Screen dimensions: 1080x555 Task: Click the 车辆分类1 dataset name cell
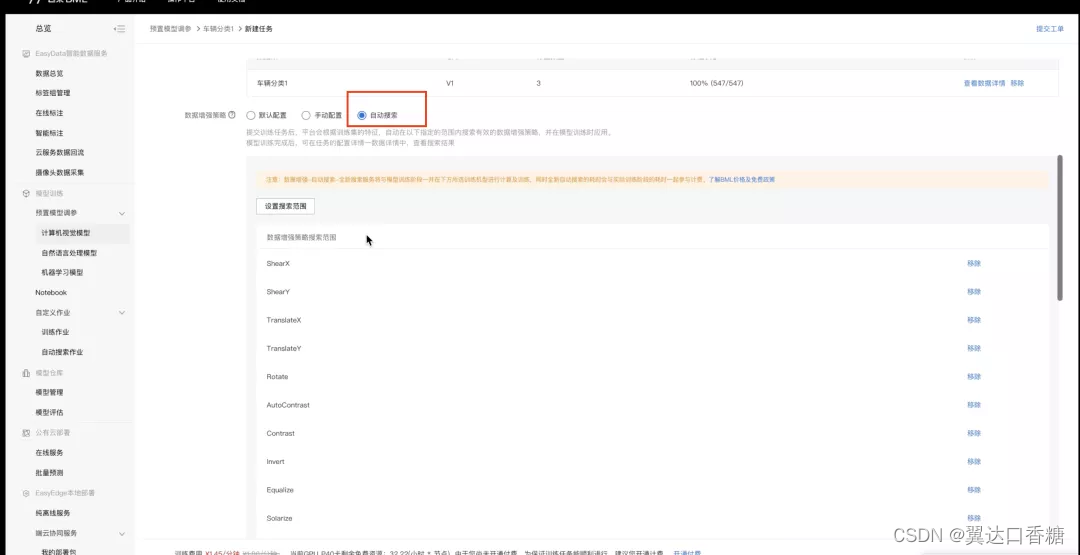[272, 83]
